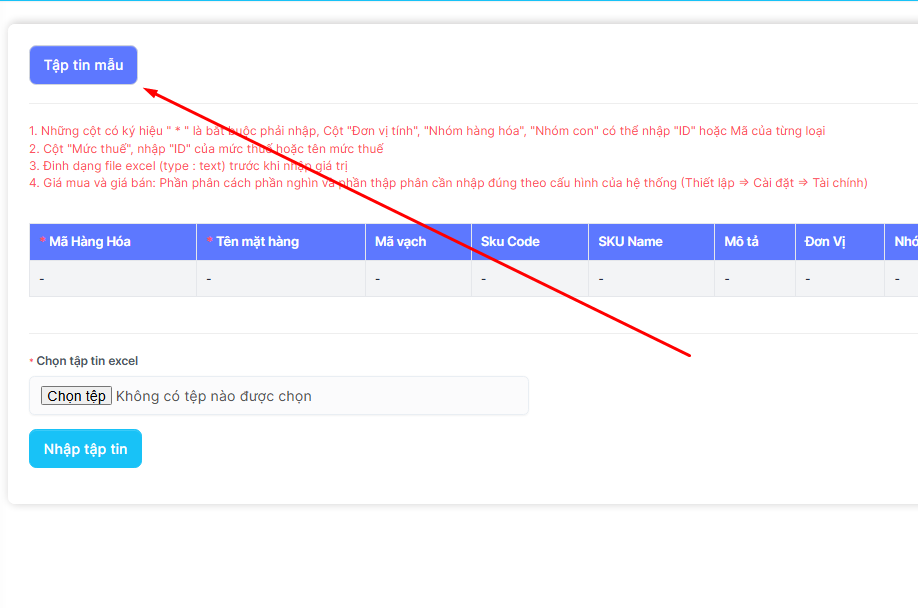Click the cell under "Mã Hàng Hóa"
Screen dimensions: 918x608
click(x=112, y=279)
